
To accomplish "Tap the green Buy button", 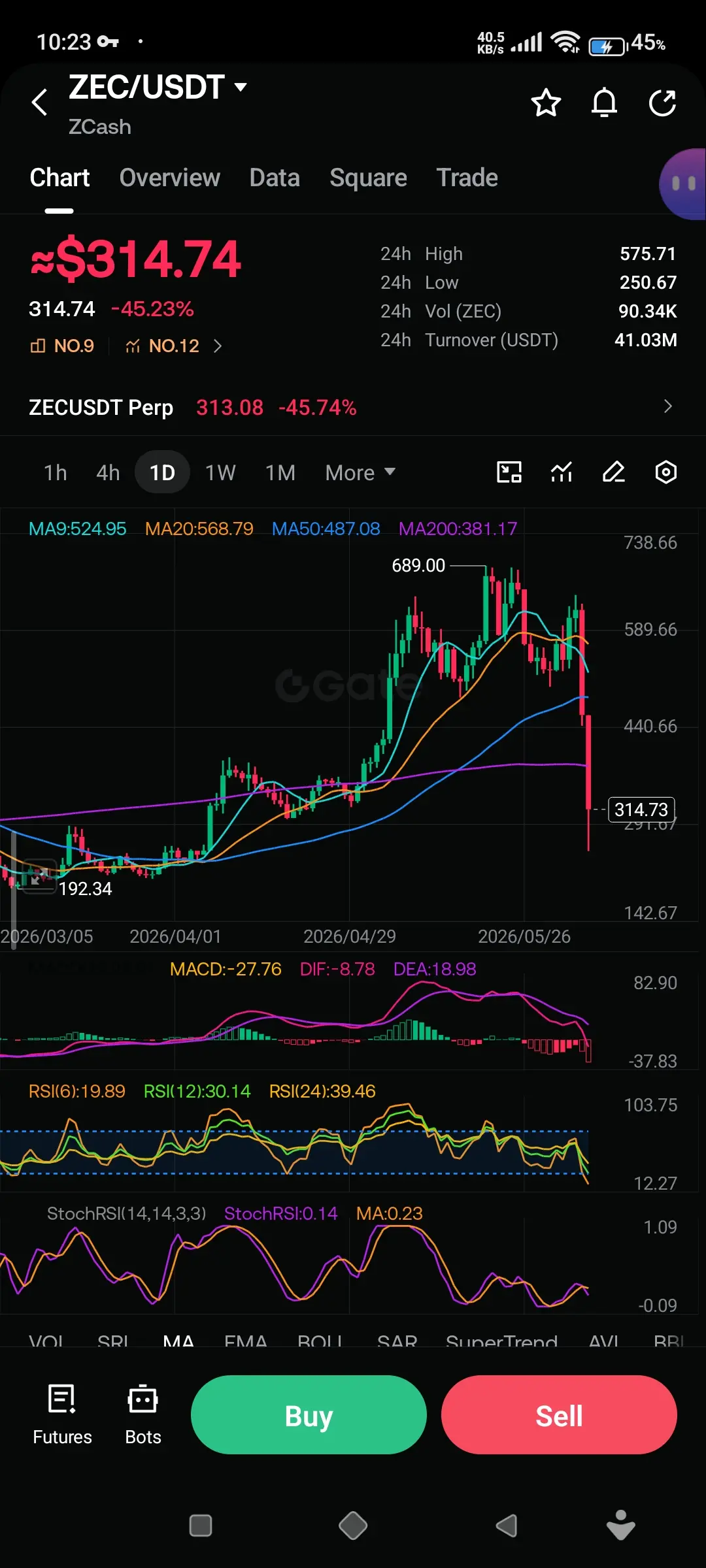I will click(x=309, y=1414).
